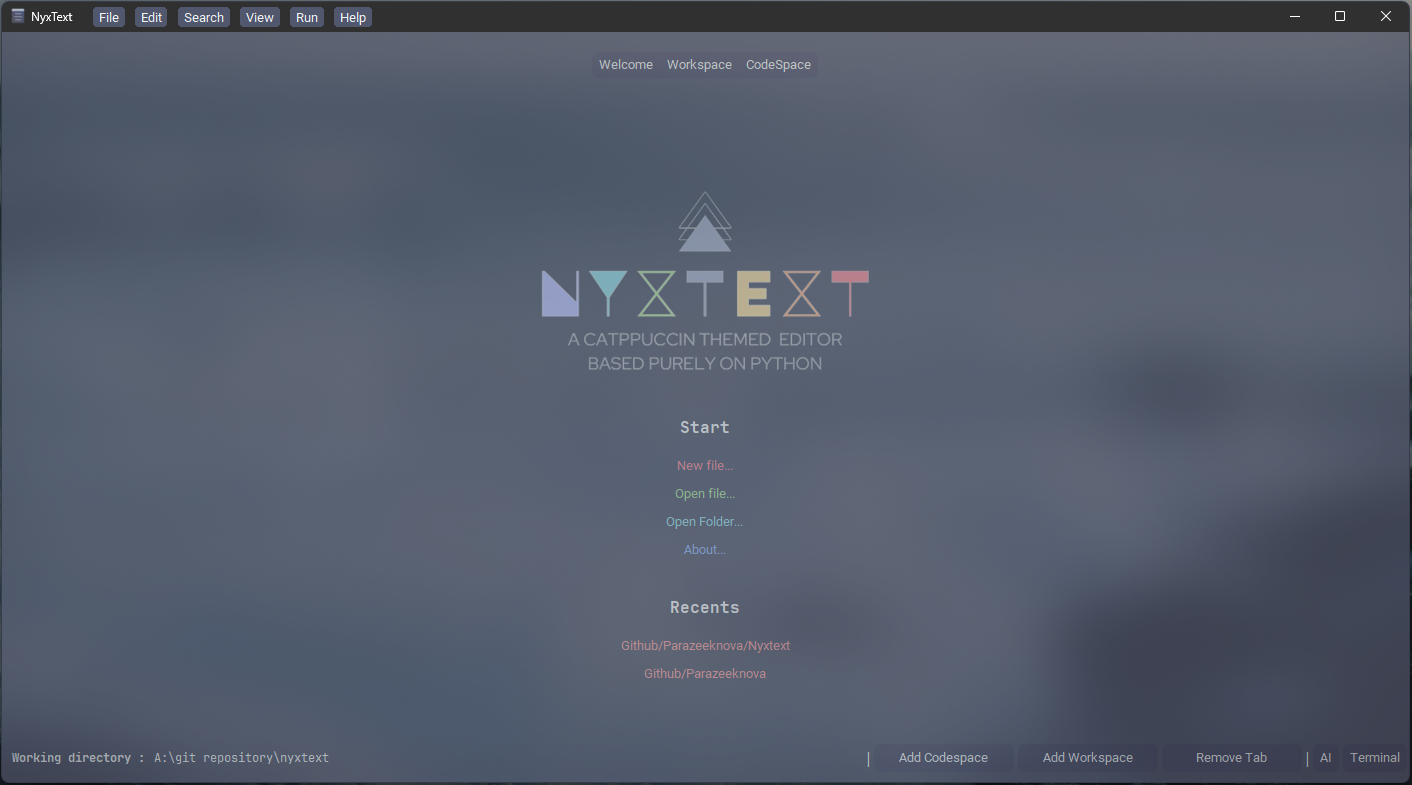Open the View menu

coord(260,17)
